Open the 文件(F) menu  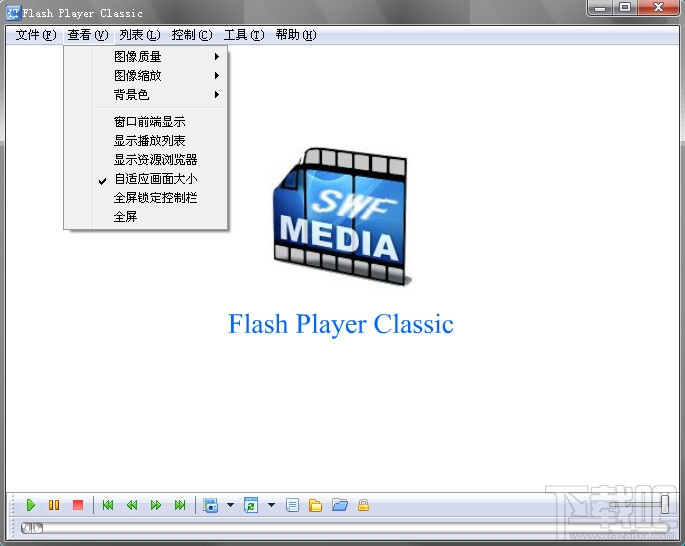pos(36,35)
